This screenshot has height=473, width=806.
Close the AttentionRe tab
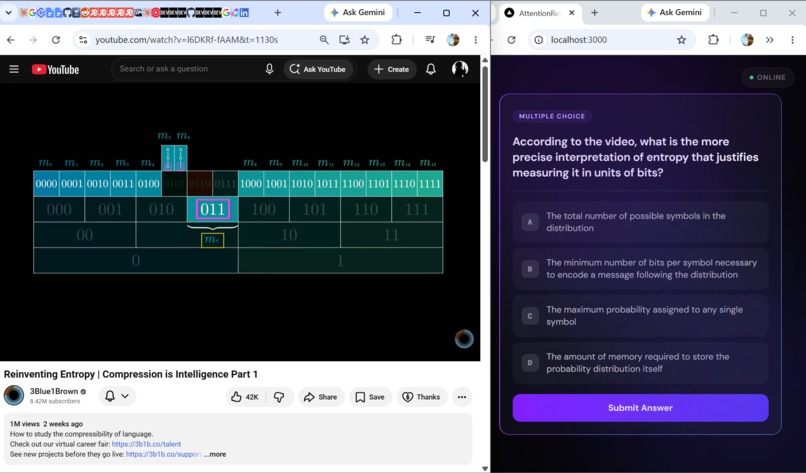click(x=572, y=13)
